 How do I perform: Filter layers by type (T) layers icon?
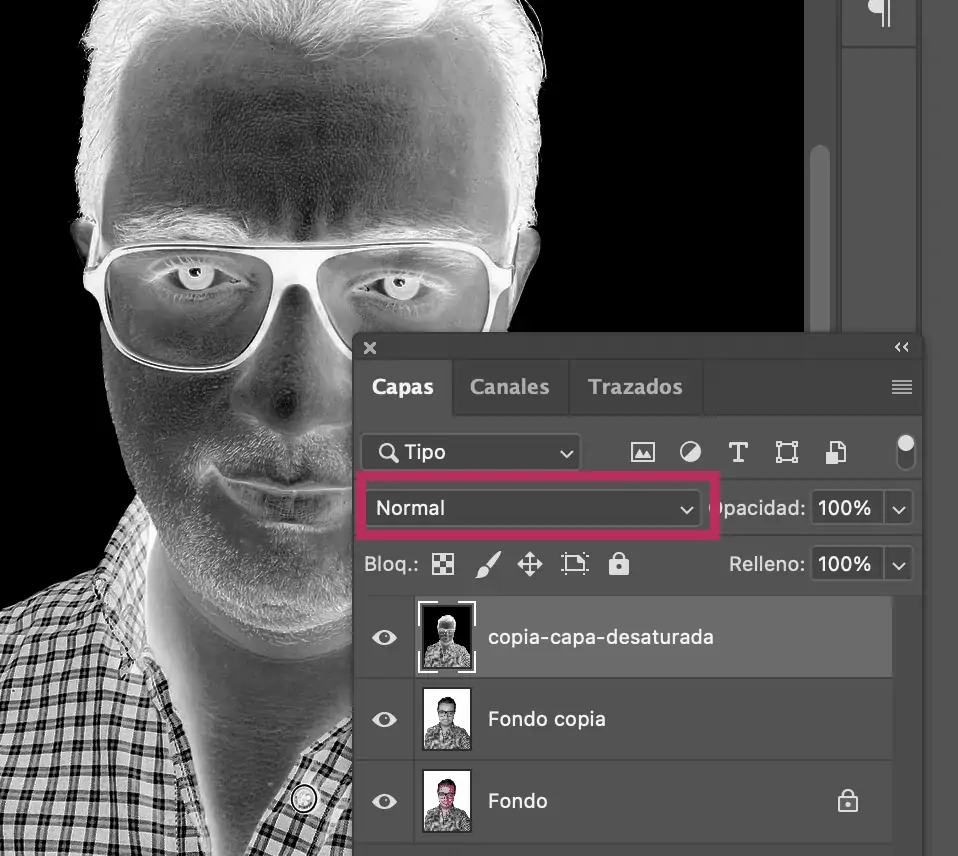[738, 452]
